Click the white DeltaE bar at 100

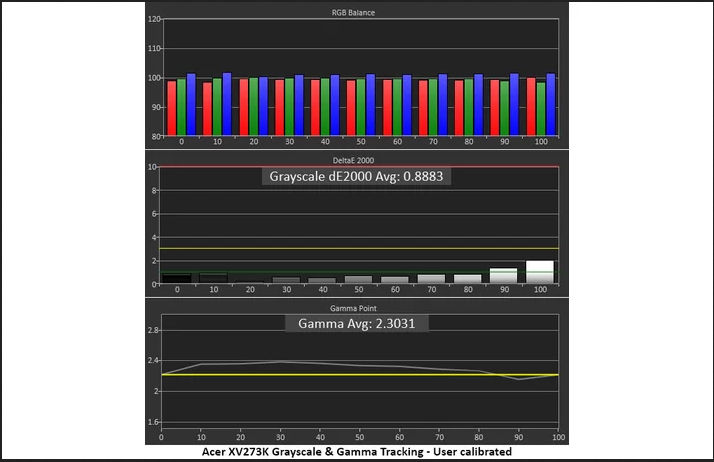540,272
